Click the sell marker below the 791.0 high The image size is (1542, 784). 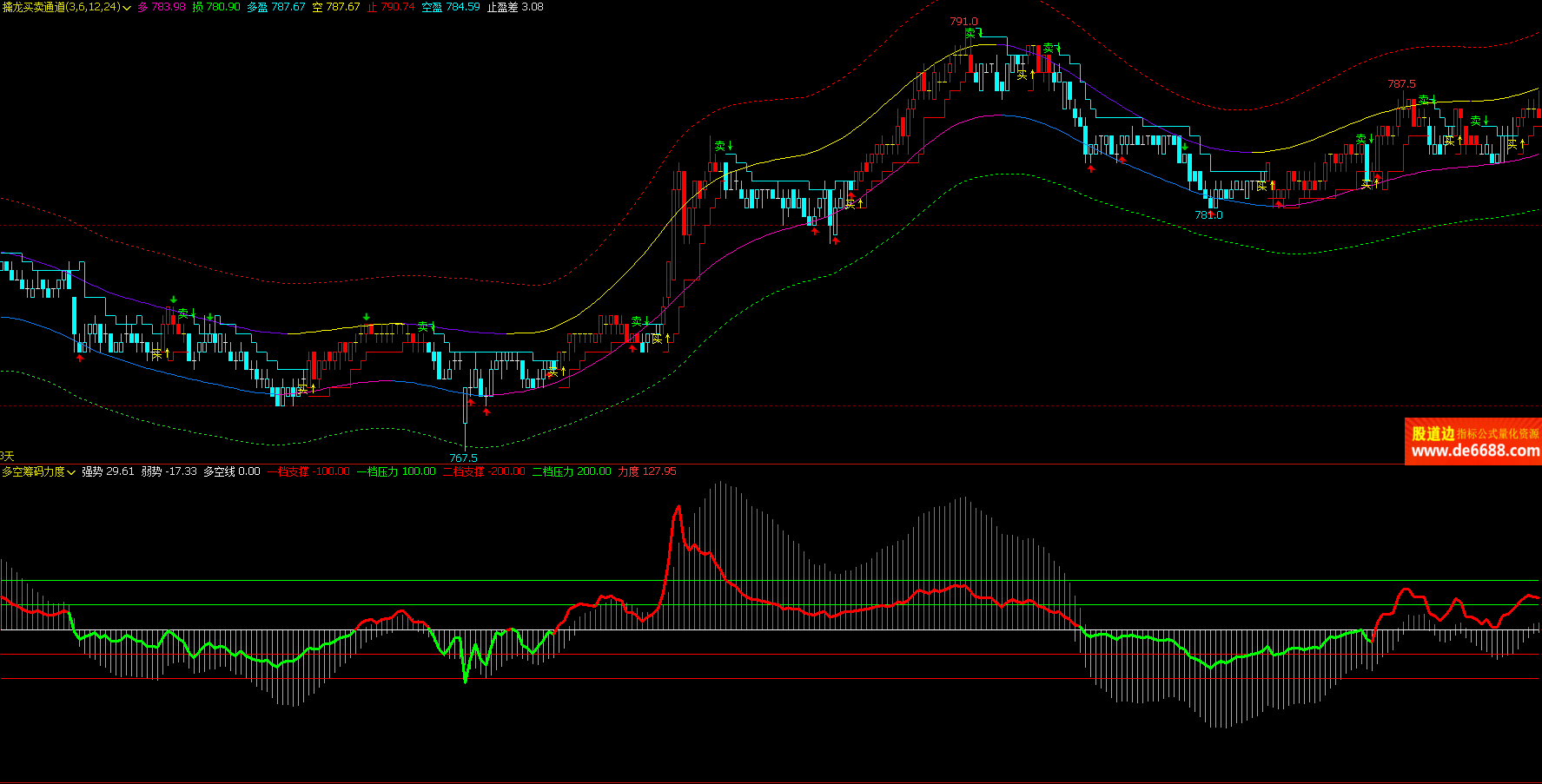point(972,34)
